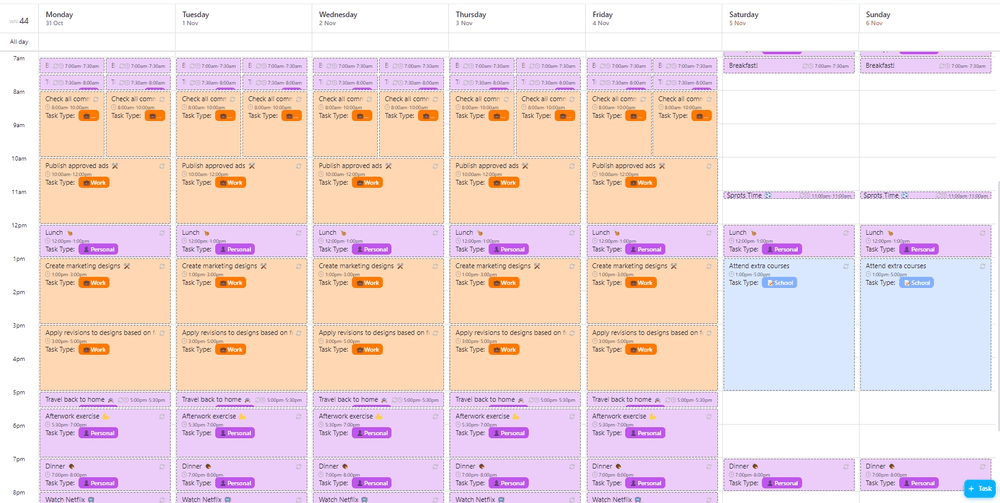Image resolution: width=1000 pixels, height=503 pixels.
Task: Click the recurring icon on Monday's Publish approved ads
Action: click(162, 166)
